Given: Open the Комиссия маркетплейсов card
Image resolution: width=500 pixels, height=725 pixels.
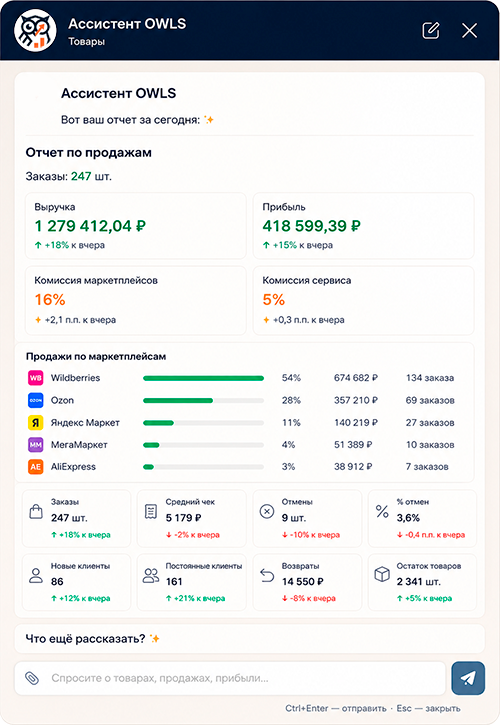Looking at the screenshot, I should click(136, 300).
